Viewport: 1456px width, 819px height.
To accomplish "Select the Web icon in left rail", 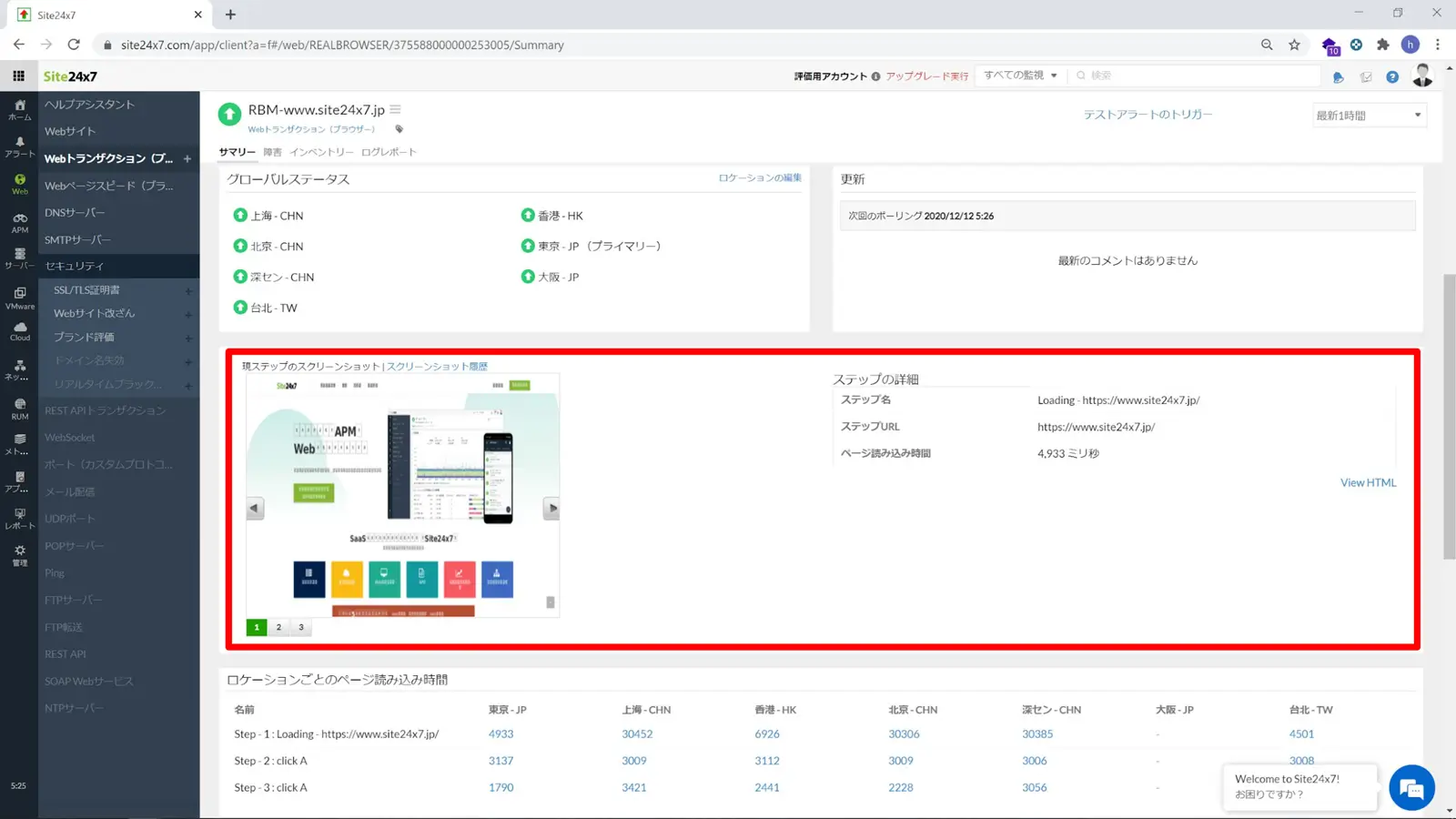I will (x=19, y=185).
